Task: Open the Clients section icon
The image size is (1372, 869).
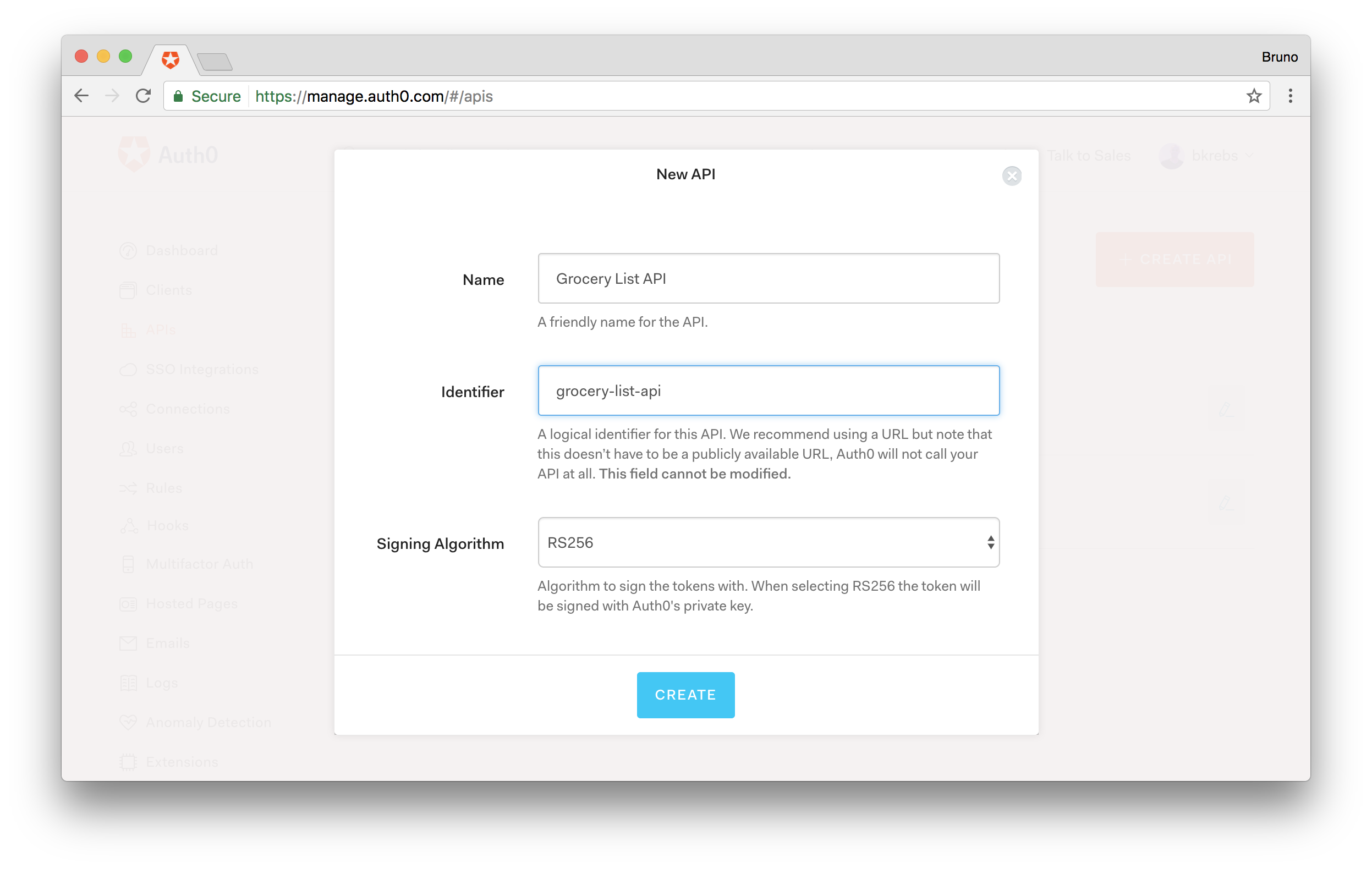Action: click(x=128, y=290)
